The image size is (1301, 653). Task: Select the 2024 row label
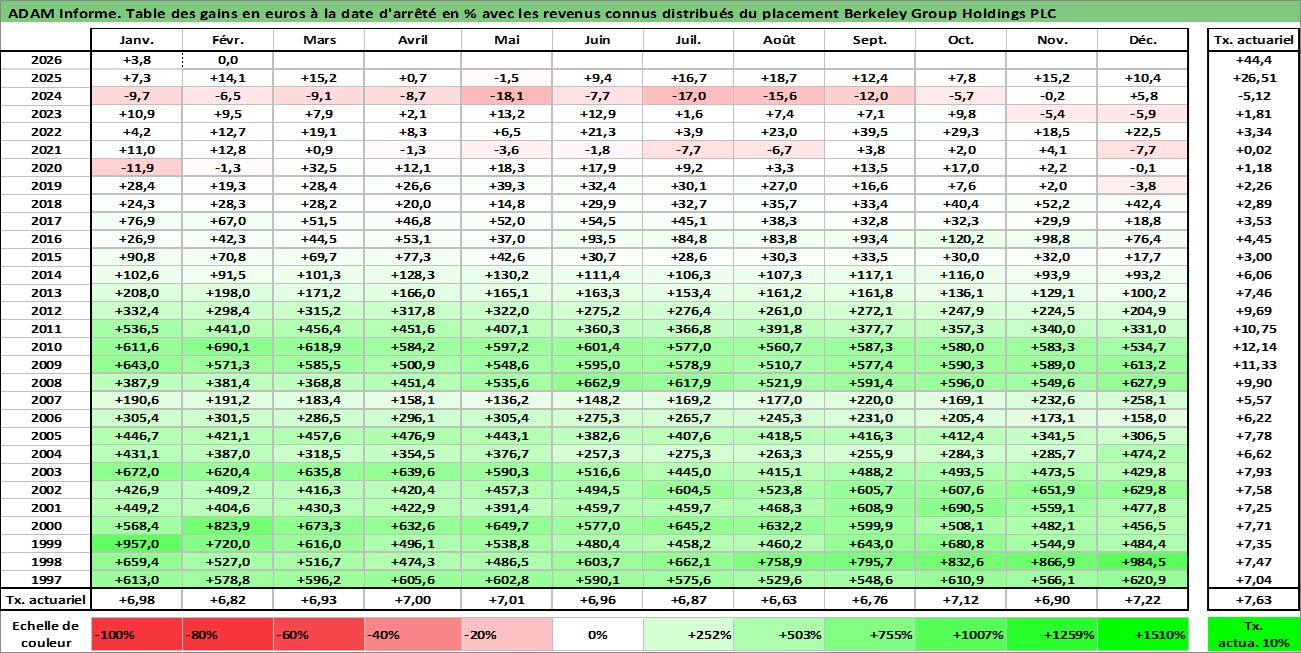[46, 95]
